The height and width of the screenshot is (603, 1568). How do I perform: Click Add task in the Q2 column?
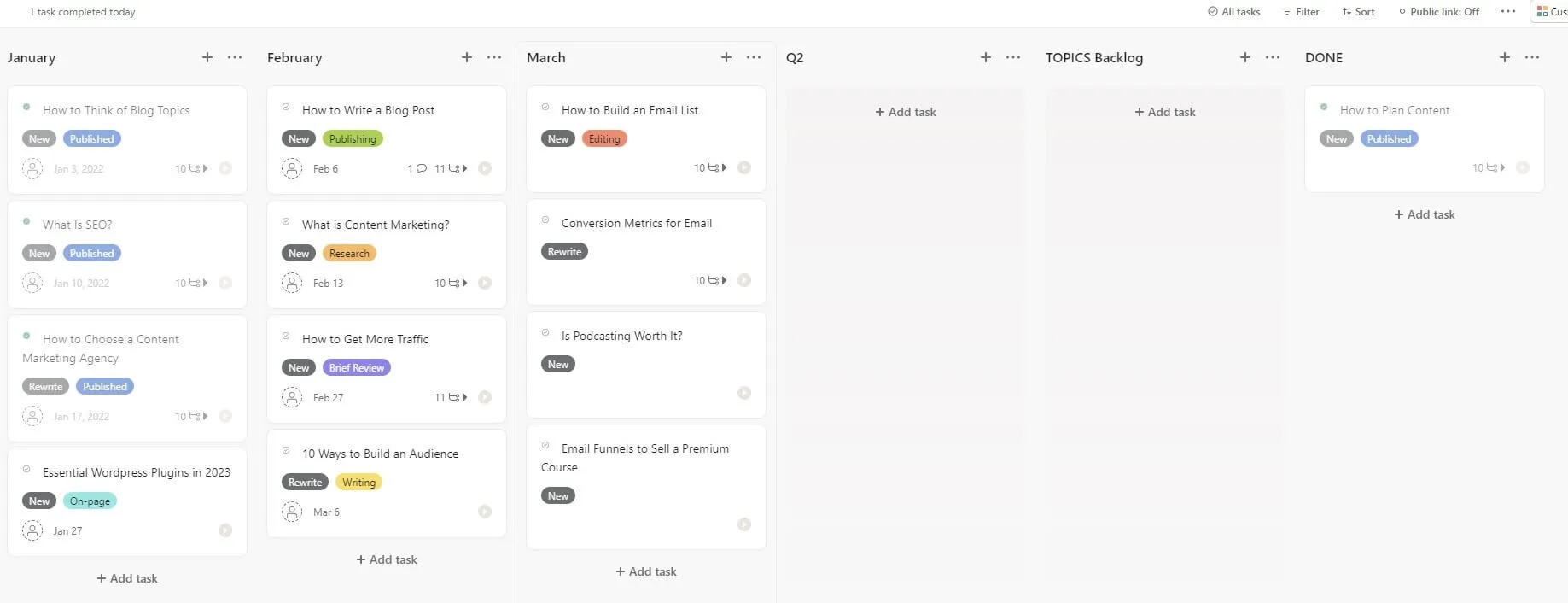(x=905, y=111)
